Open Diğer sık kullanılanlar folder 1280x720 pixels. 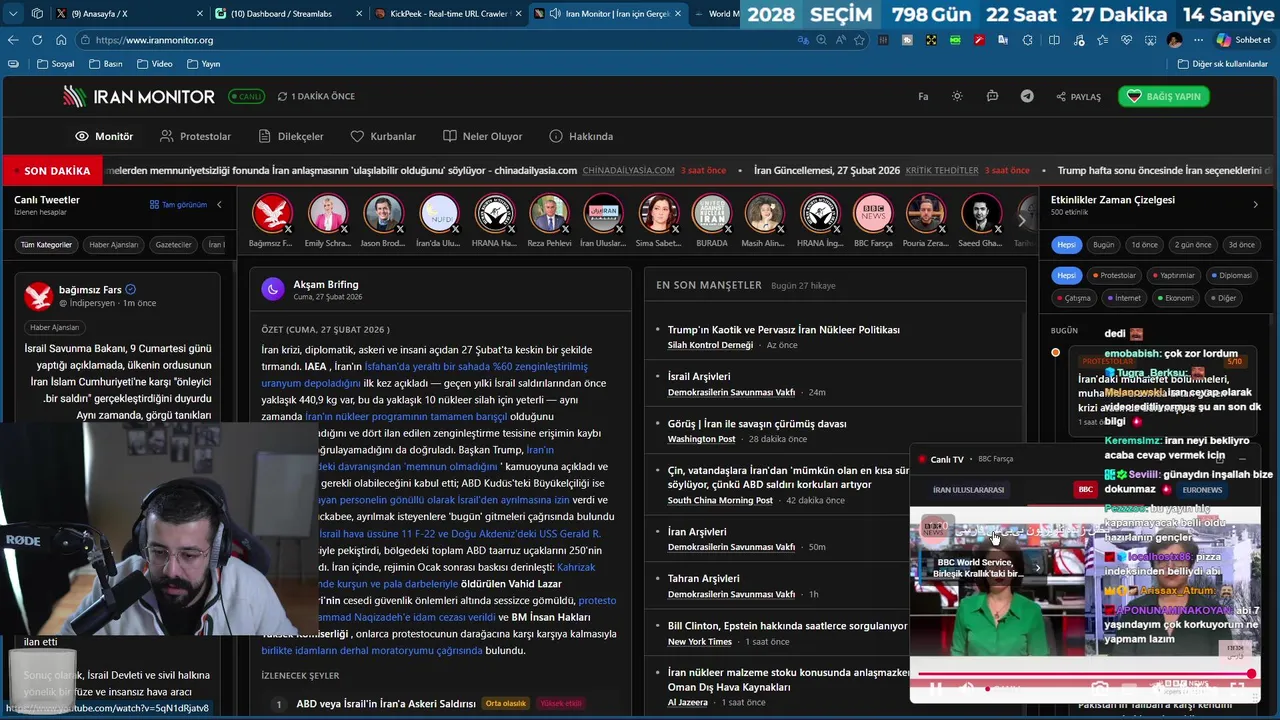click(1222, 64)
